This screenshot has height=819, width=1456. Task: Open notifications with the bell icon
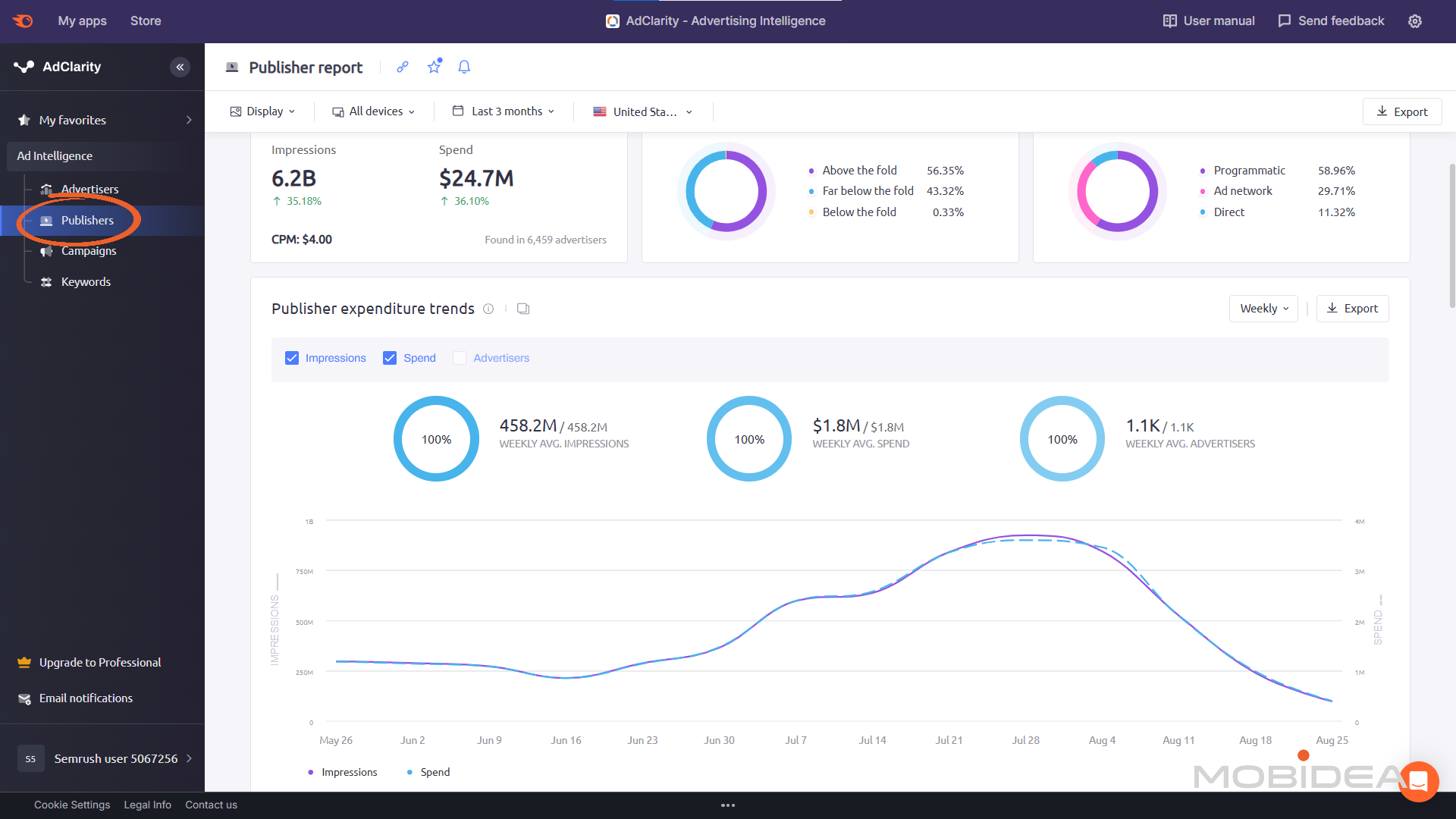(x=463, y=67)
